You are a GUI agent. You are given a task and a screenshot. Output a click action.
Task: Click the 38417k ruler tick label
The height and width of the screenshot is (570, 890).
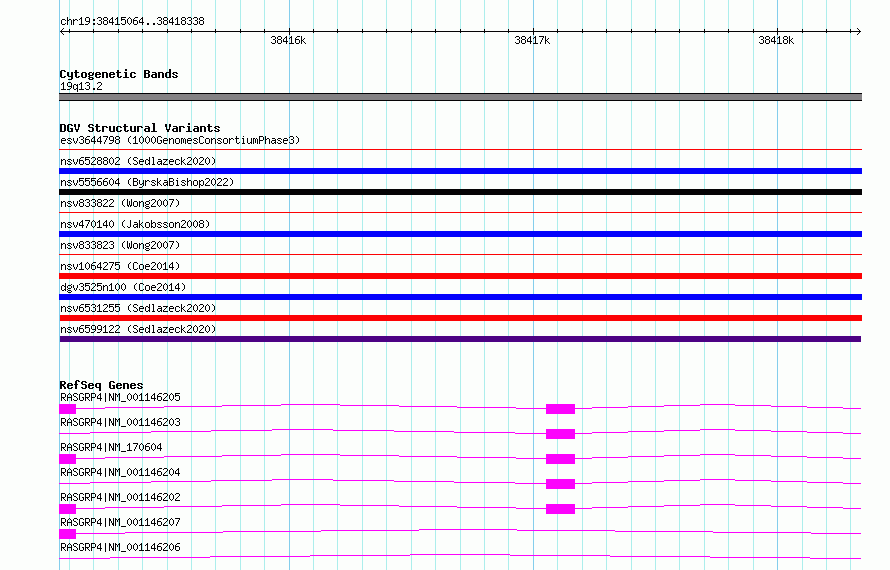(x=532, y=40)
